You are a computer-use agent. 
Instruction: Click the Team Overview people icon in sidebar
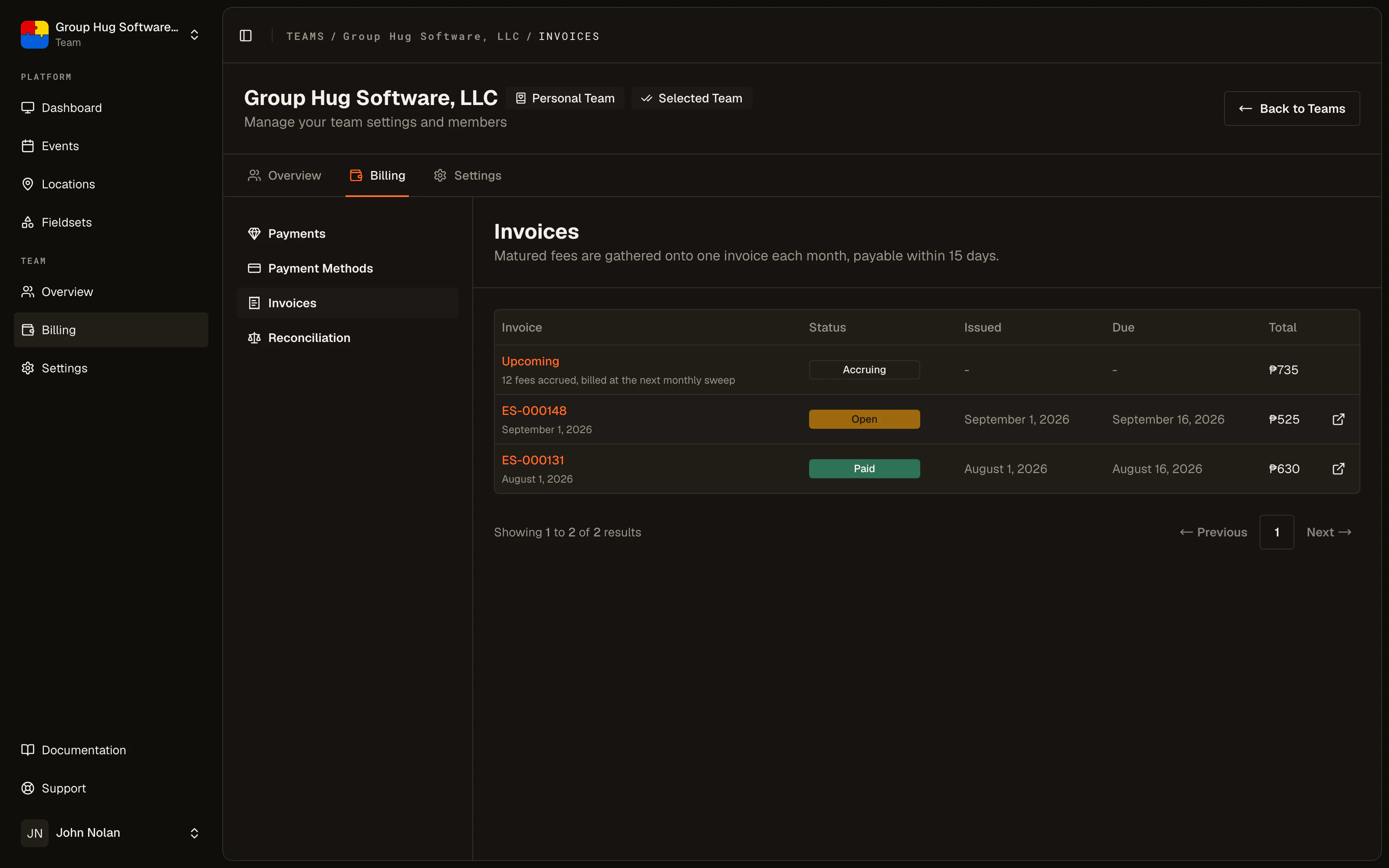[27, 292]
